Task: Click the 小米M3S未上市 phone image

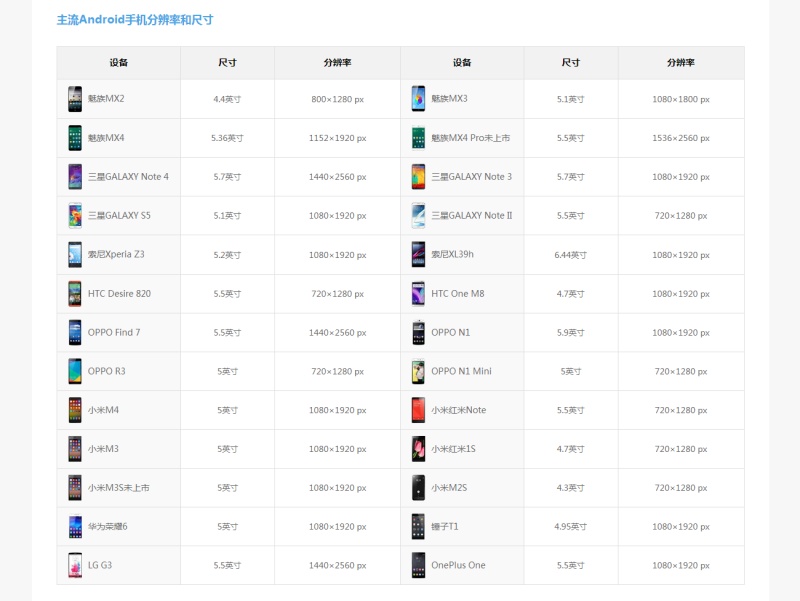Action: 75,488
